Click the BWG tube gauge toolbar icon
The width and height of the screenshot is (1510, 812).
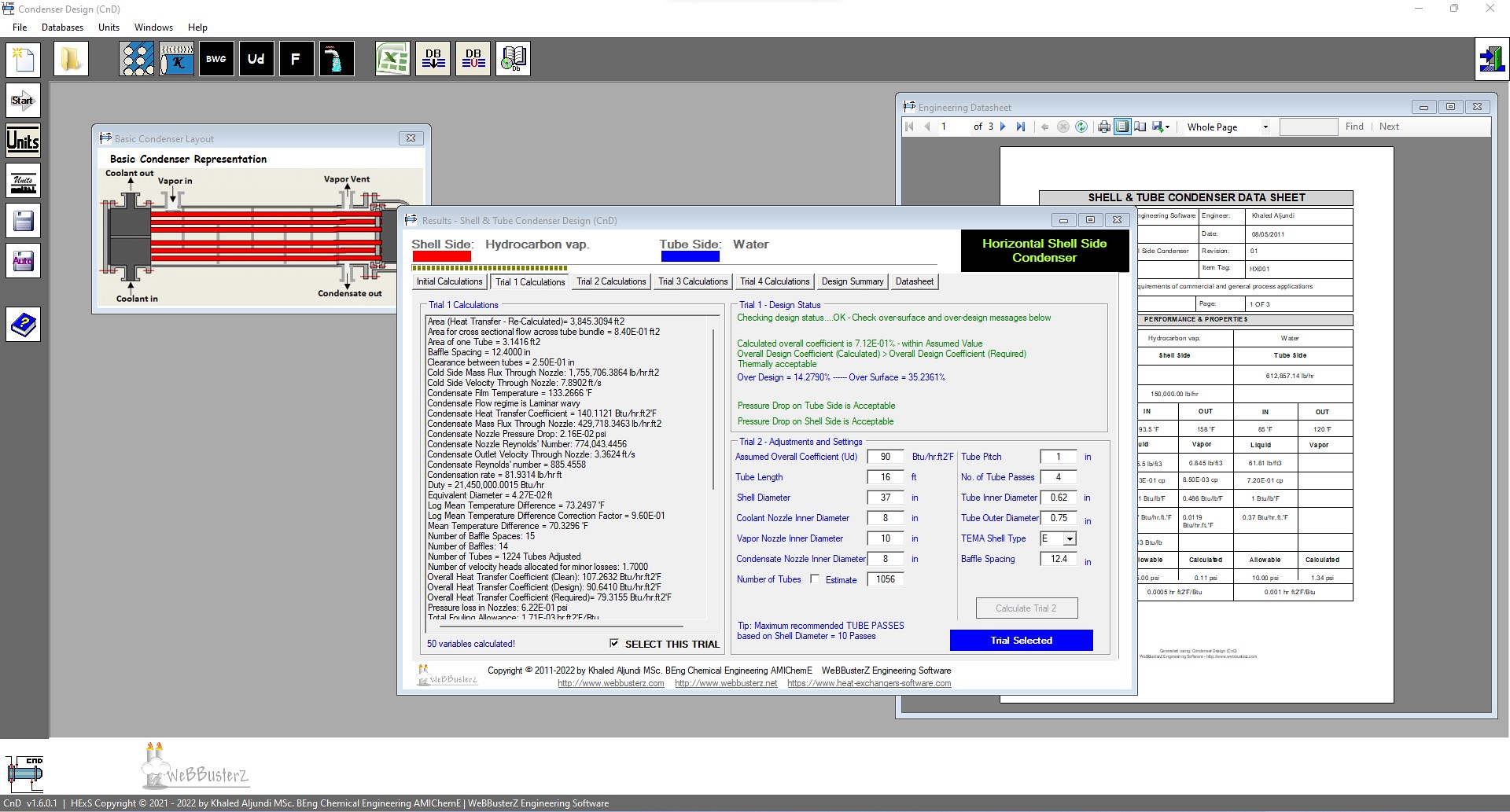coord(216,59)
